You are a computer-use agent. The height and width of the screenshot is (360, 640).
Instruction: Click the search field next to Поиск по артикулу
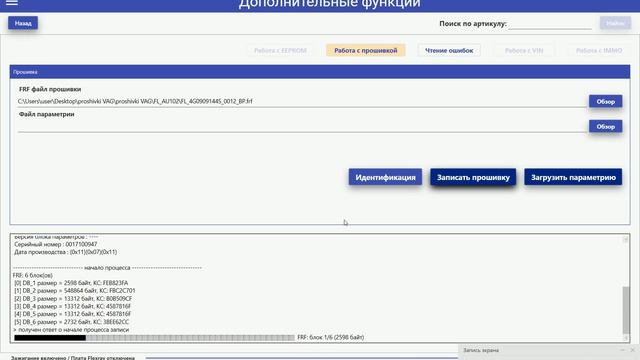550,24
